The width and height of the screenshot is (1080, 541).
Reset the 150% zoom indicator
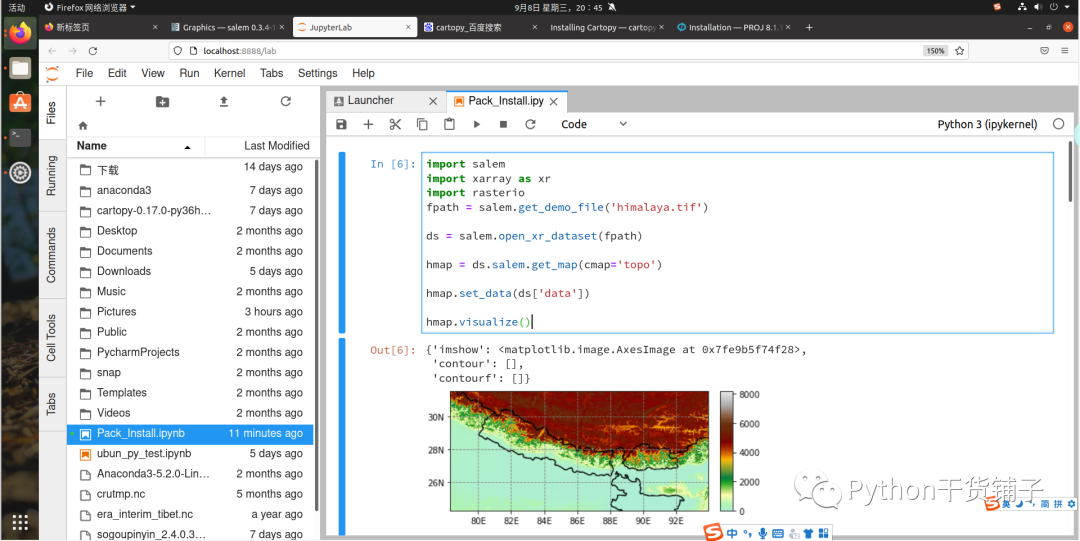[935, 51]
